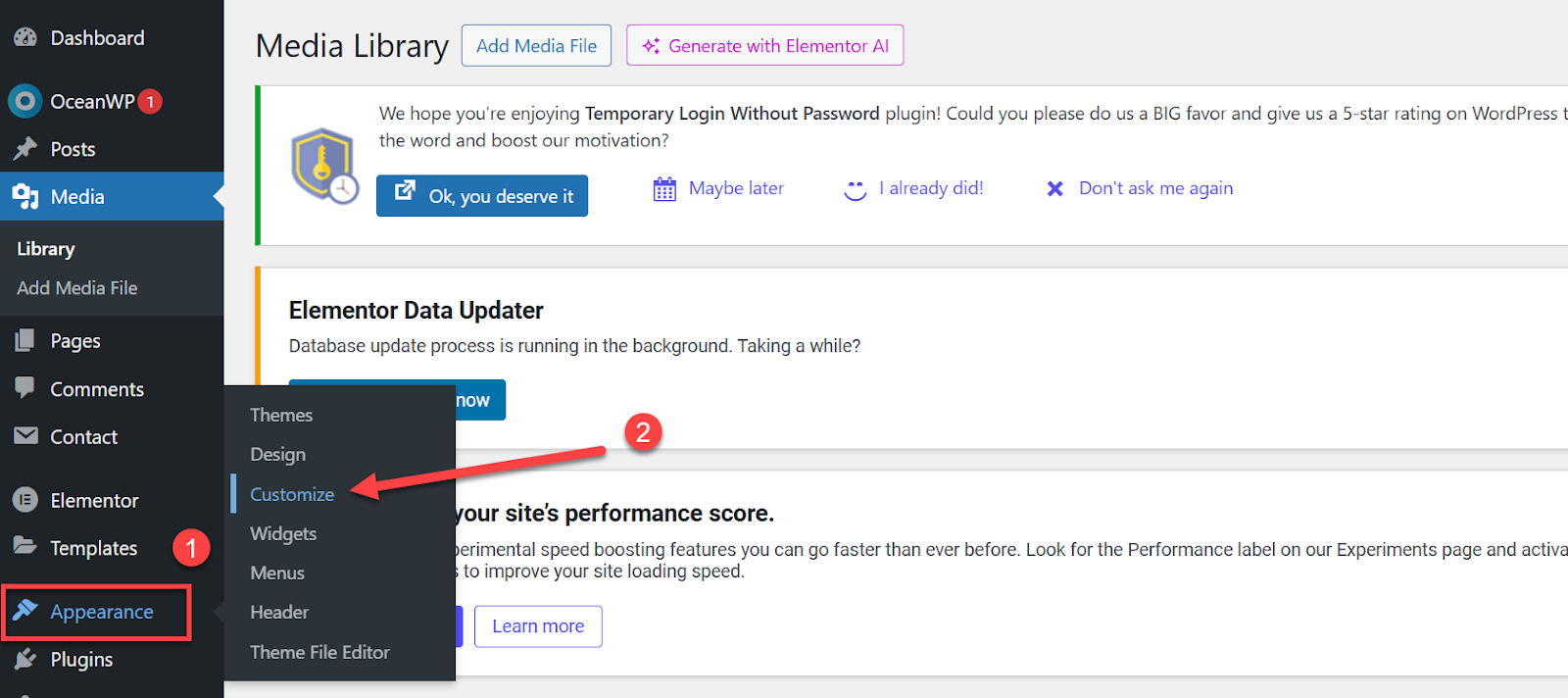The width and height of the screenshot is (1568, 698).
Task: Click the OceanWP red notification badge
Action: (x=150, y=101)
